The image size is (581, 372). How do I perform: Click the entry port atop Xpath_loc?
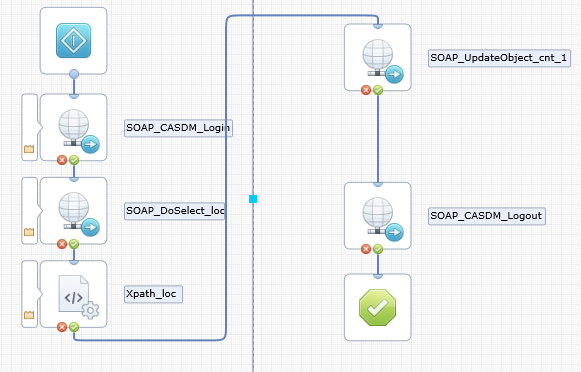tap(74, 262)
